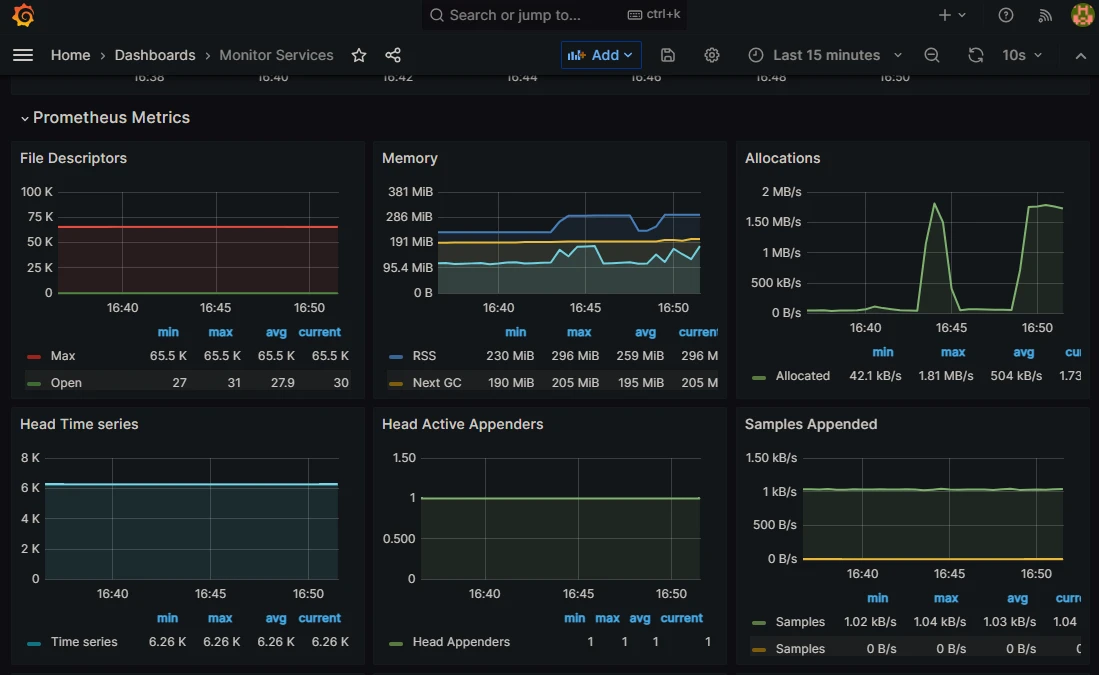Open the Add dropdown menu

601,55
